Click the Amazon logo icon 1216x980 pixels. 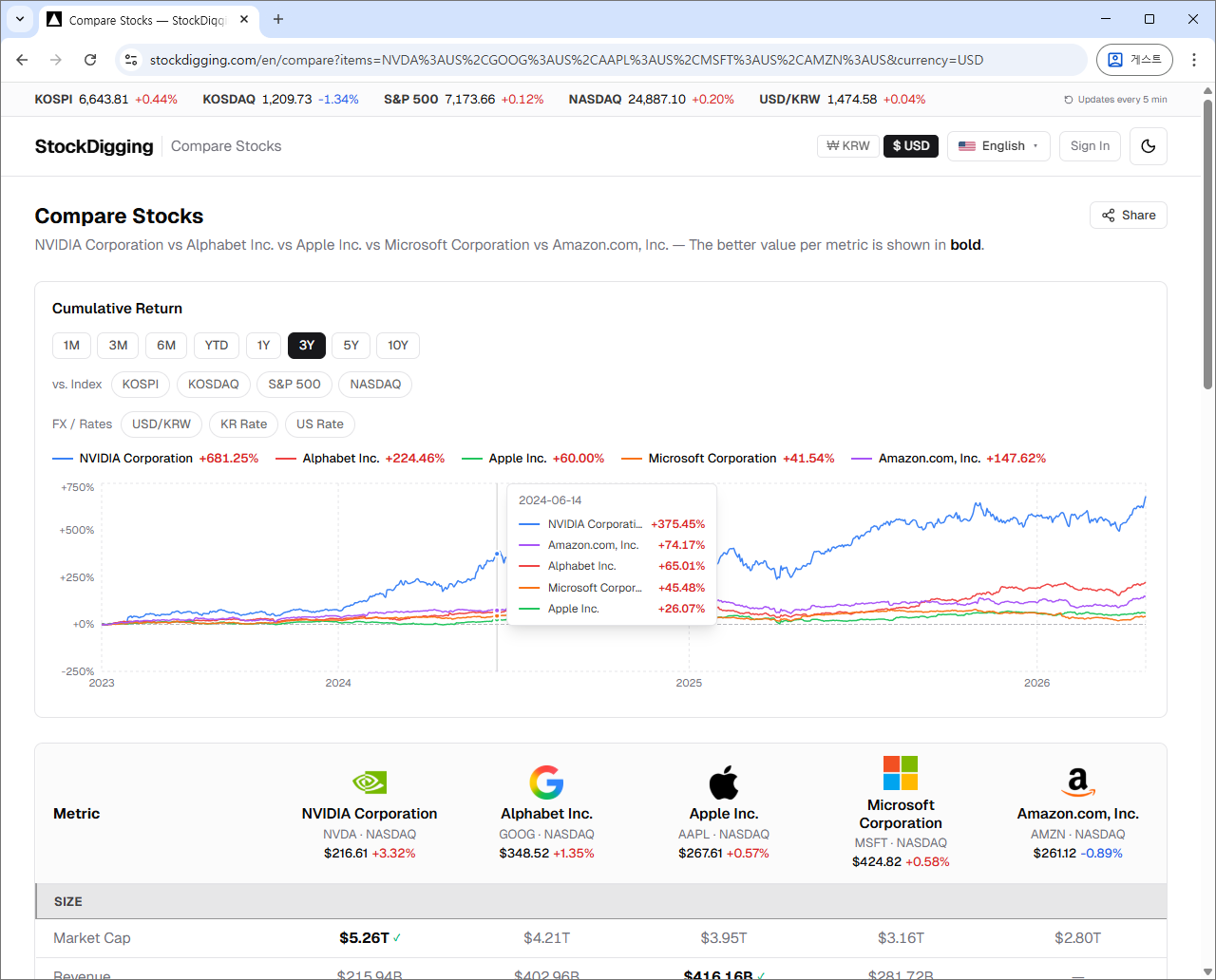tap(1077, 782)
